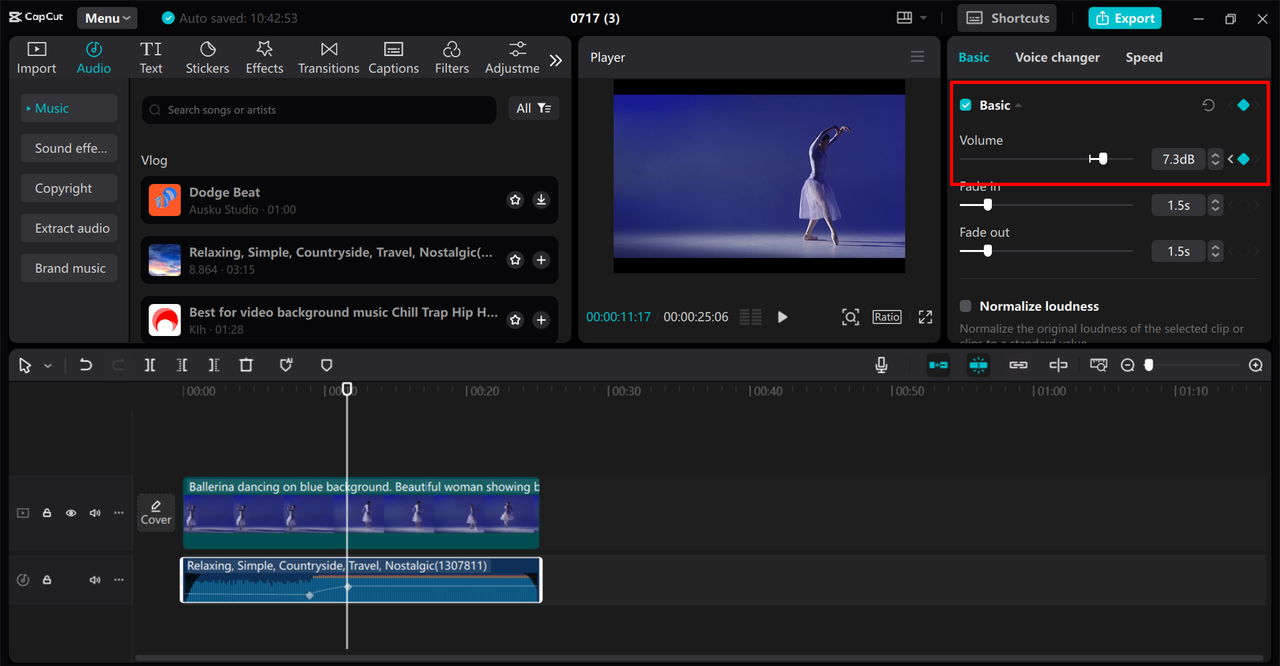This screenshot has width=1280, height=666.
Task: Toggle main track magnet
Action: [938, 366]
